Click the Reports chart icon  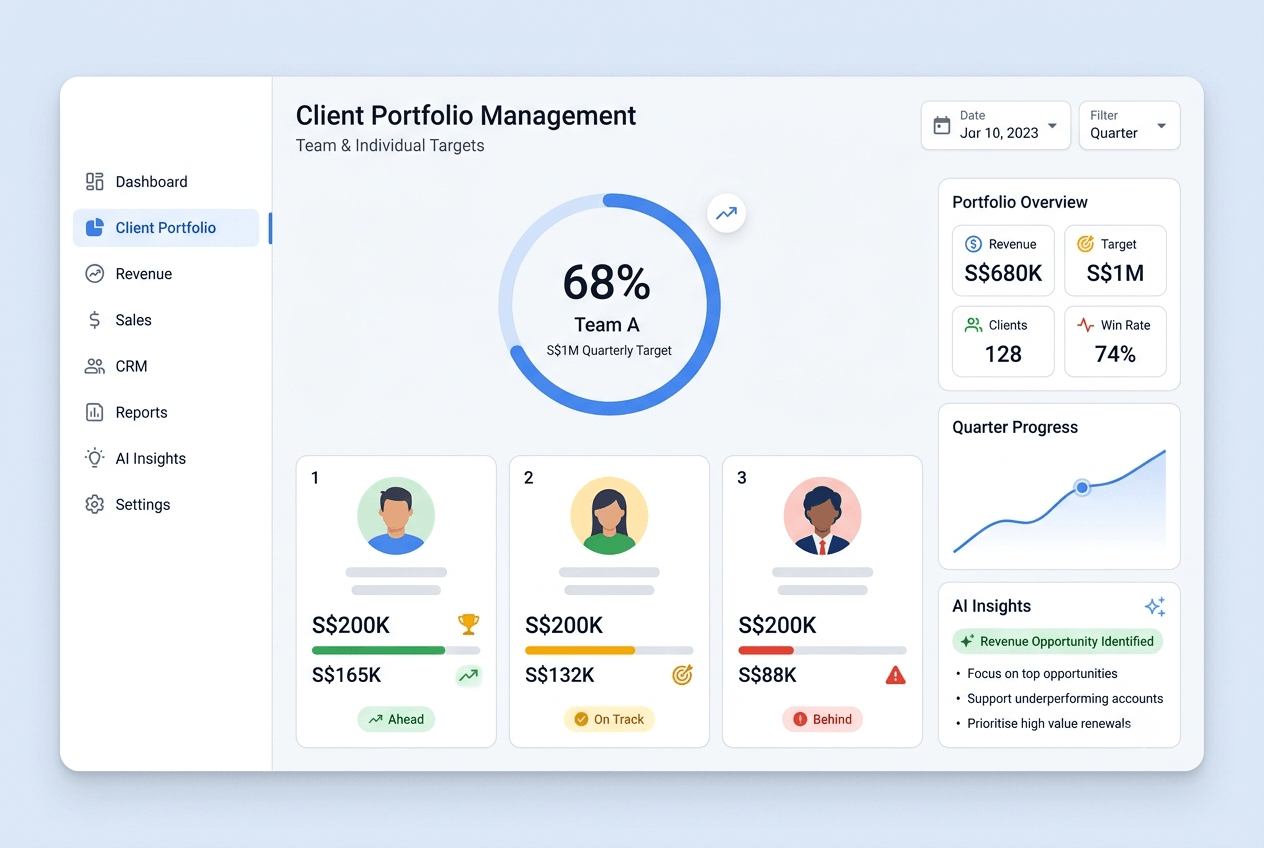click(x=95, y=412)
